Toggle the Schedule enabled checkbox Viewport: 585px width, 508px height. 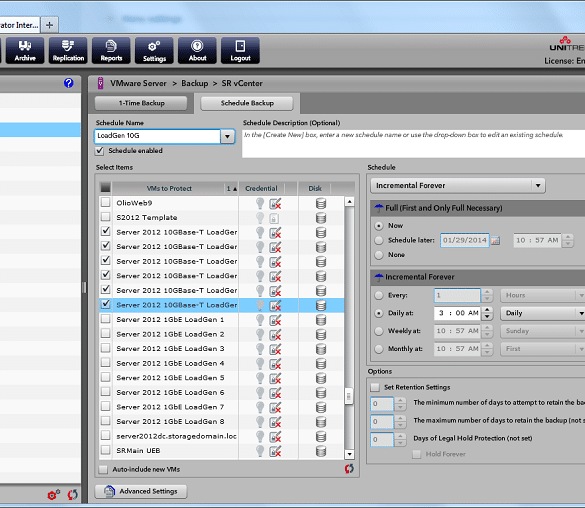[x=100, y=151]
